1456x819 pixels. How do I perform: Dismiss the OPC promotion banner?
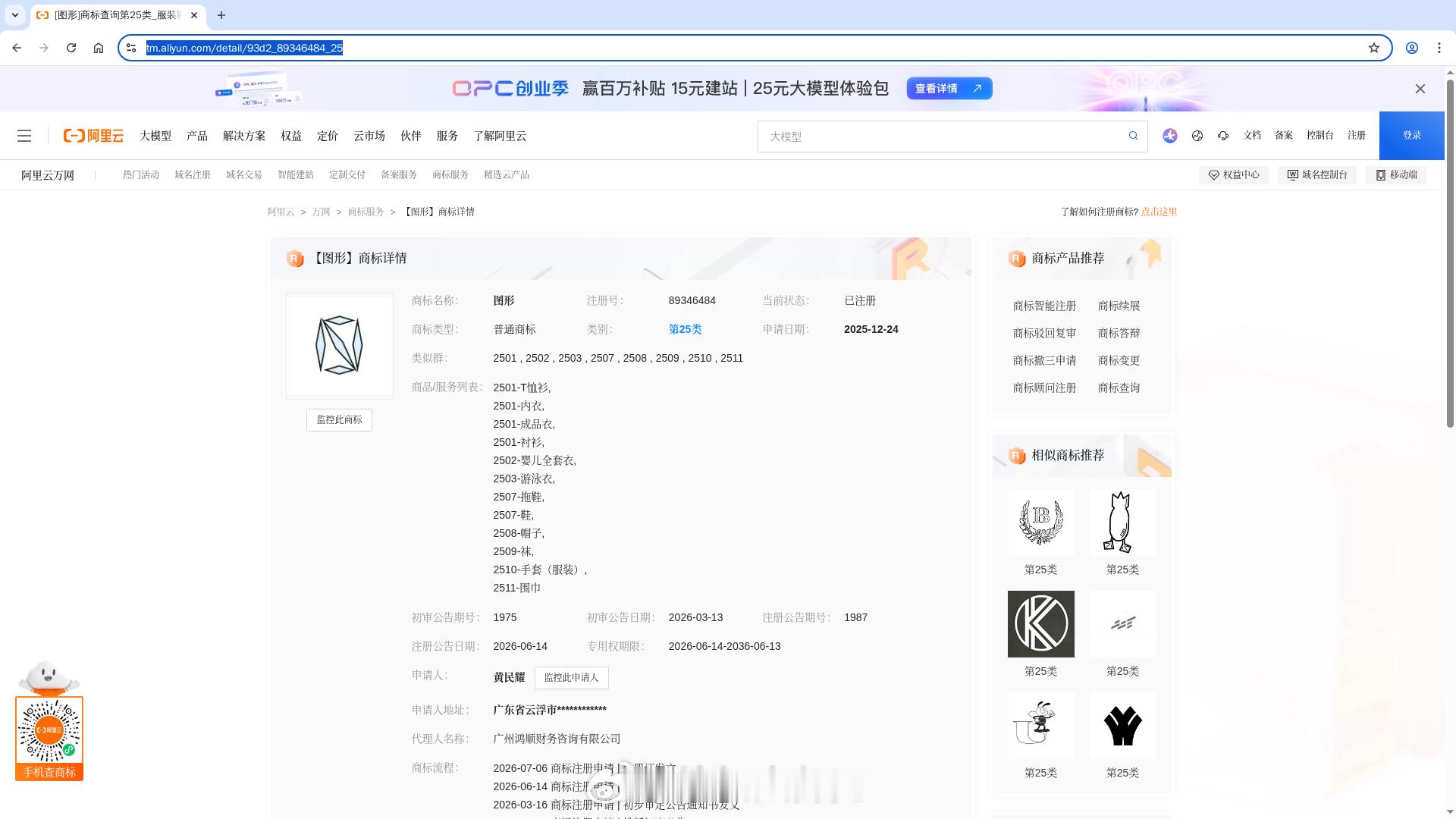coord(1420,89)
